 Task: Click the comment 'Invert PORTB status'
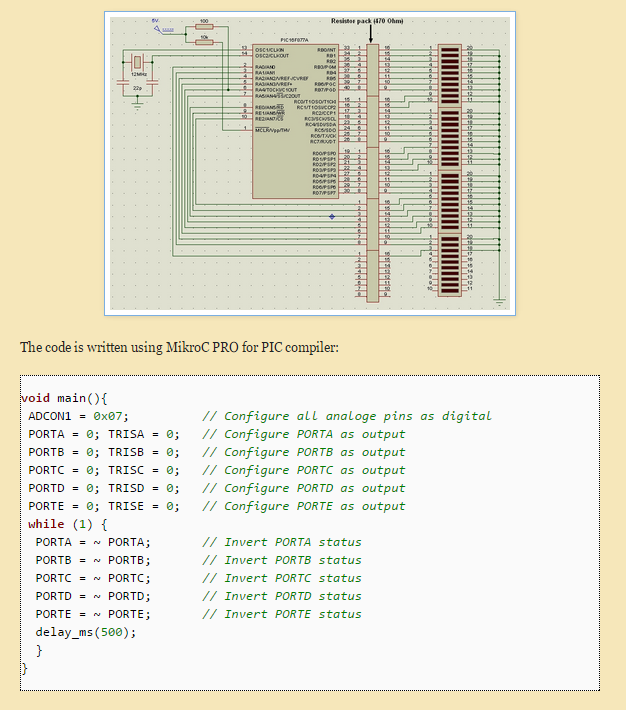click(282, 561)
